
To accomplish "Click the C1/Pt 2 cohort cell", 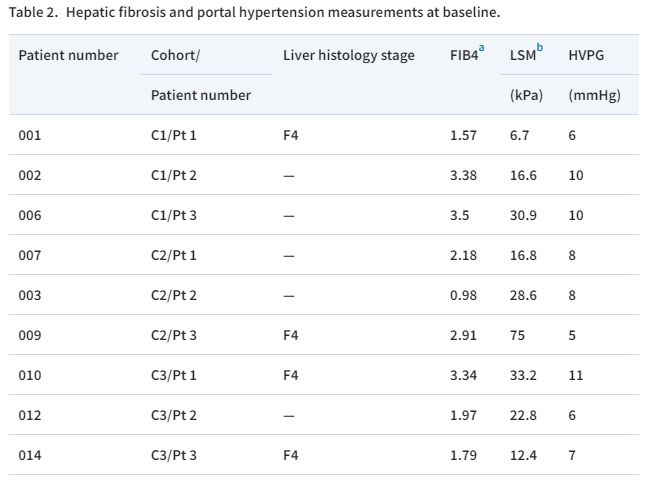I will tap(174, 175).
